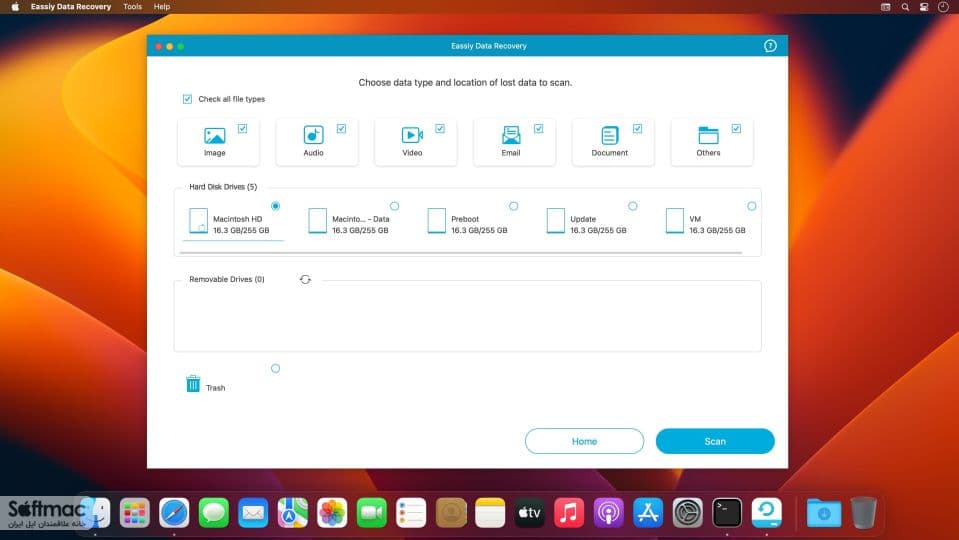Viewport: 959px width, 540px height.
Task: Click the Others folder icon
Action: [x=708, y=135]
